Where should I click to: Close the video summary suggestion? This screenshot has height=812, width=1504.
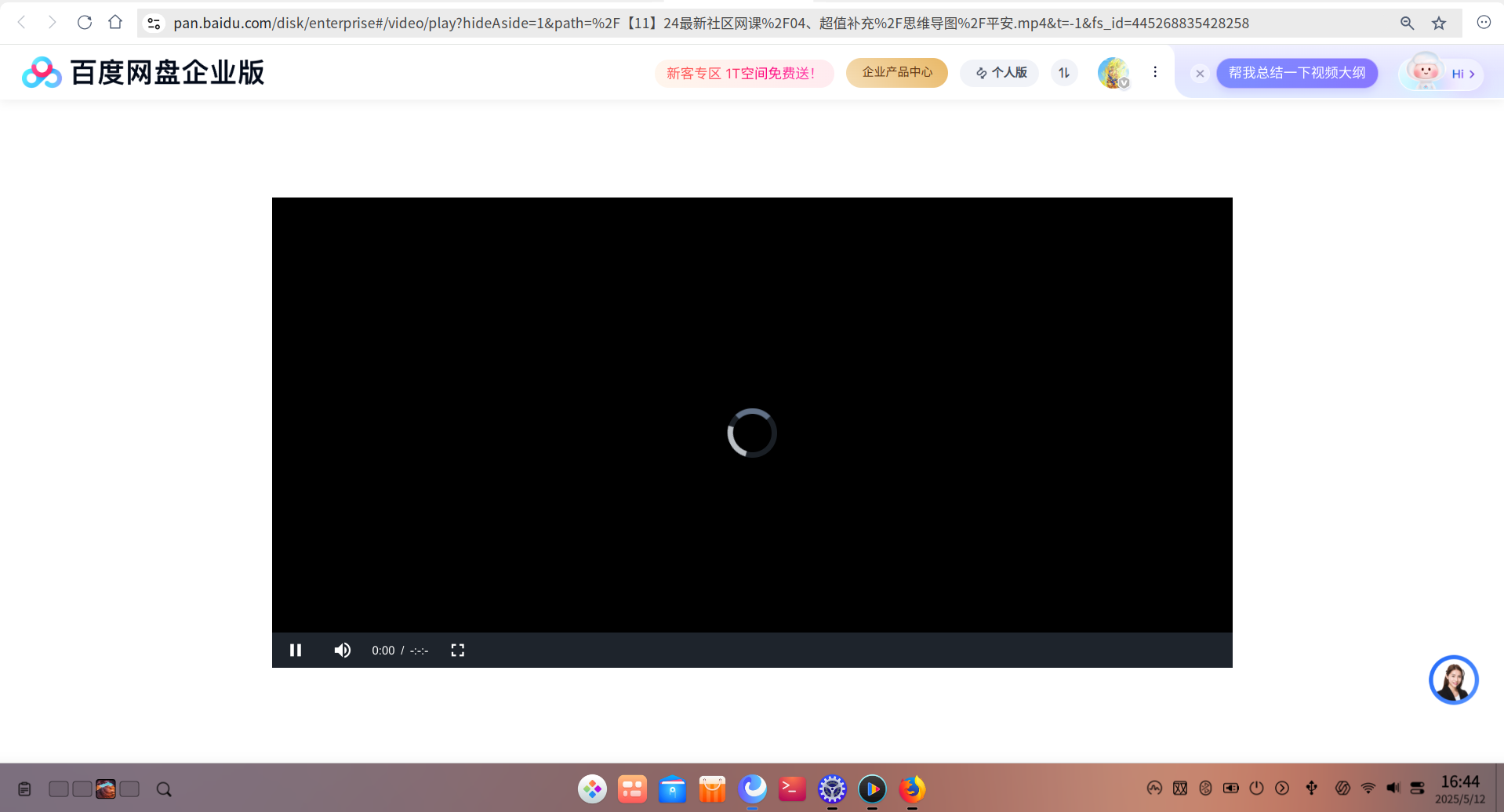point(1200,74)
